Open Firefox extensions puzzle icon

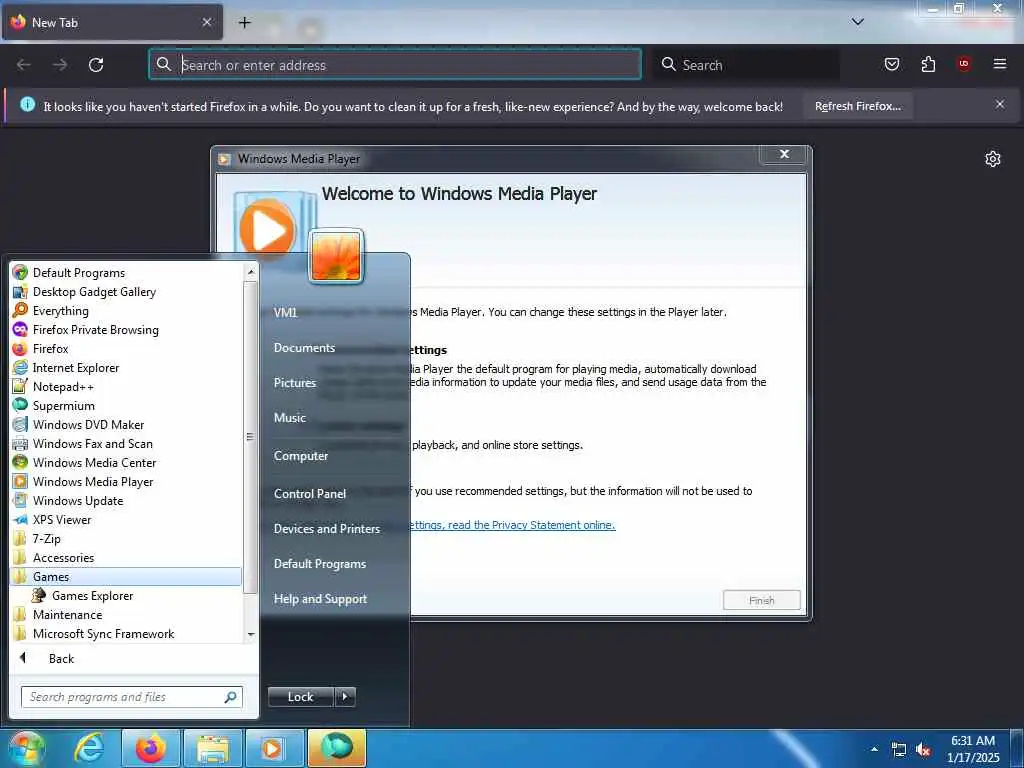(928, 64)
